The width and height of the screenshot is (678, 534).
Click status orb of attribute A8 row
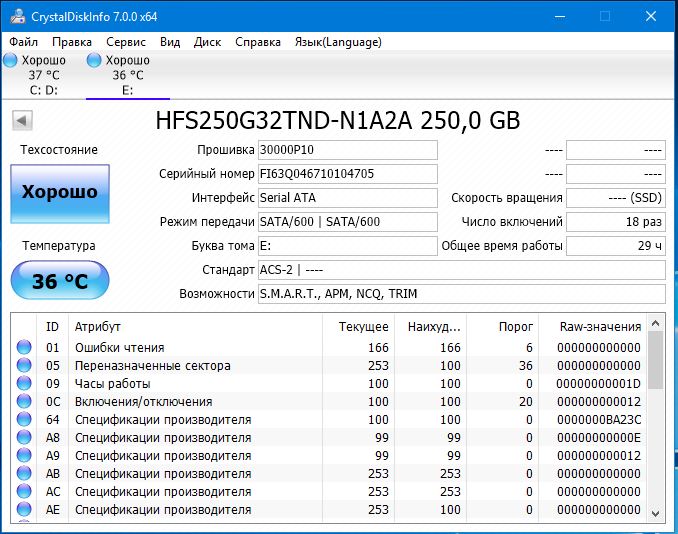coord(24,438)
